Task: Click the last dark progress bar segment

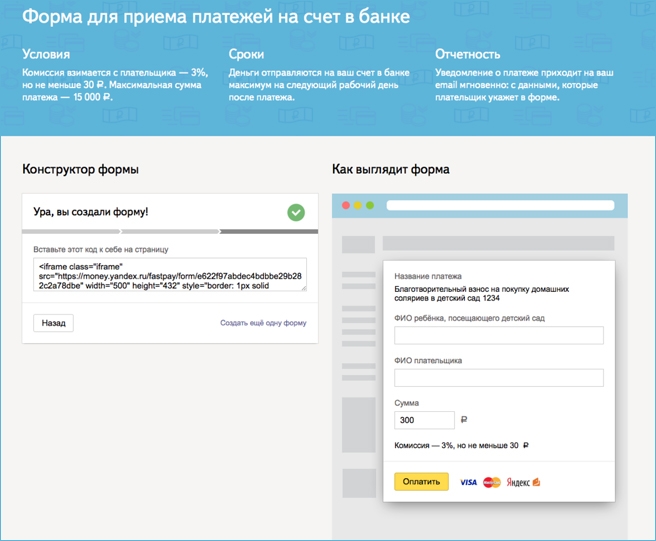Action: 268,232
